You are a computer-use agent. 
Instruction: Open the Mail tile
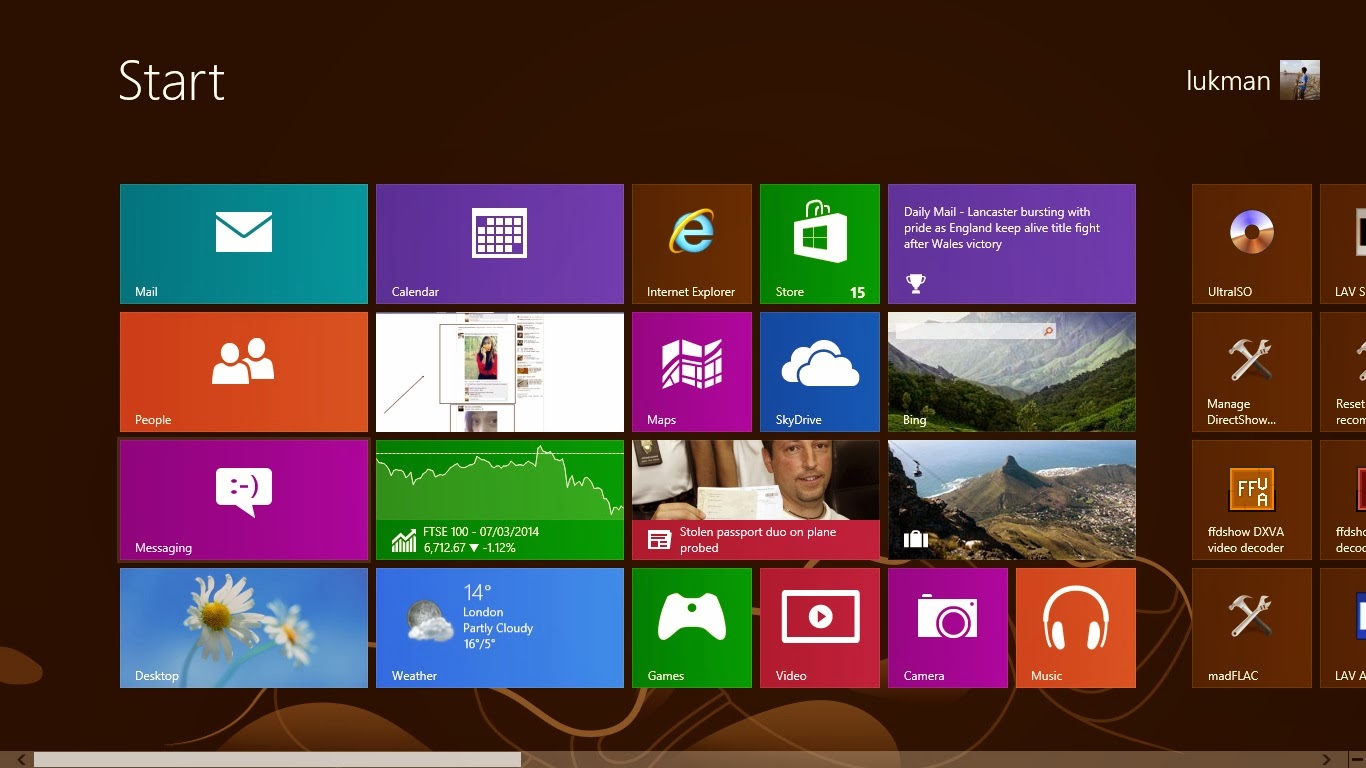pos(244,244)
